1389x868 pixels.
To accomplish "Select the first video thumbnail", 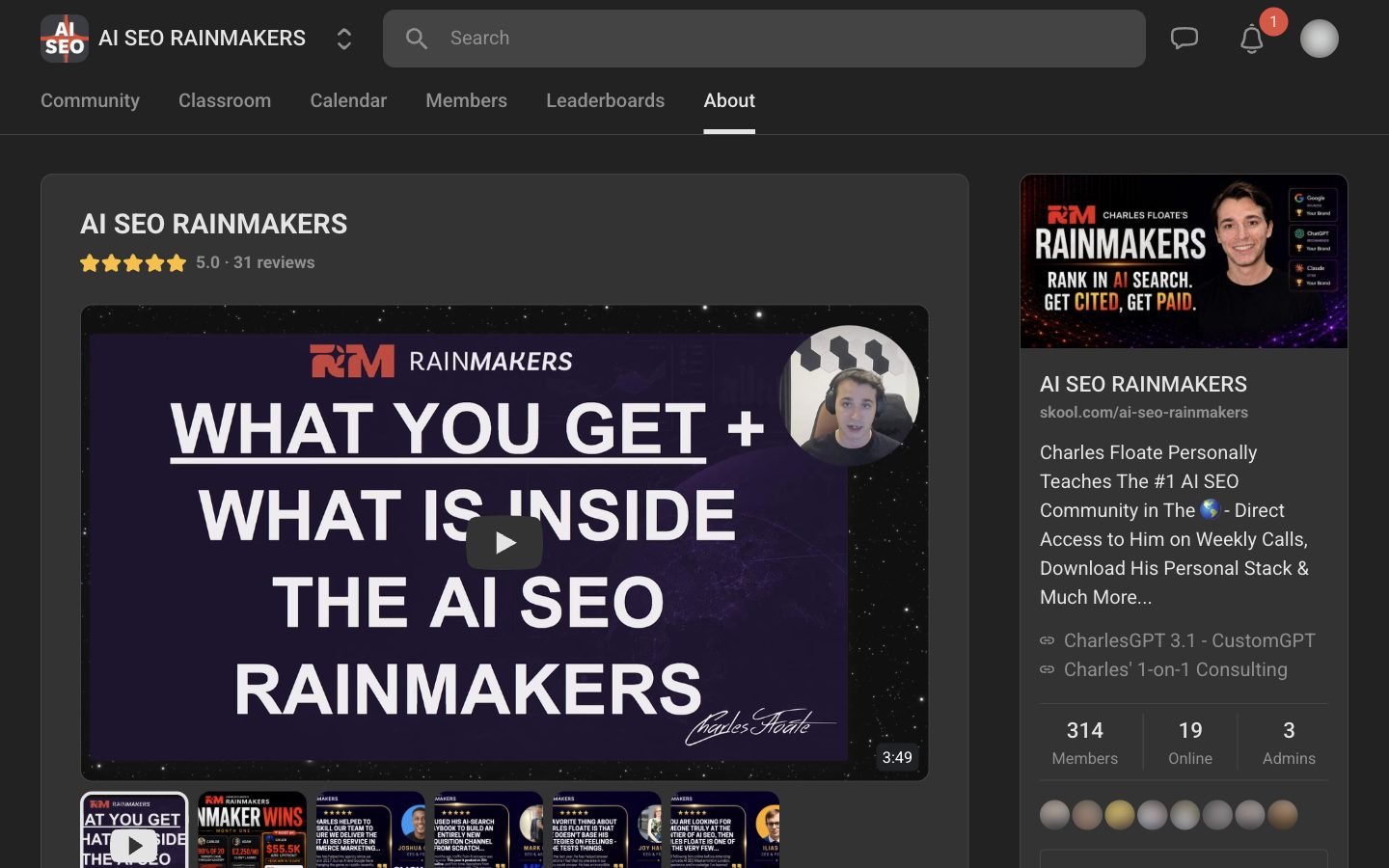I will tap(134, 830).
